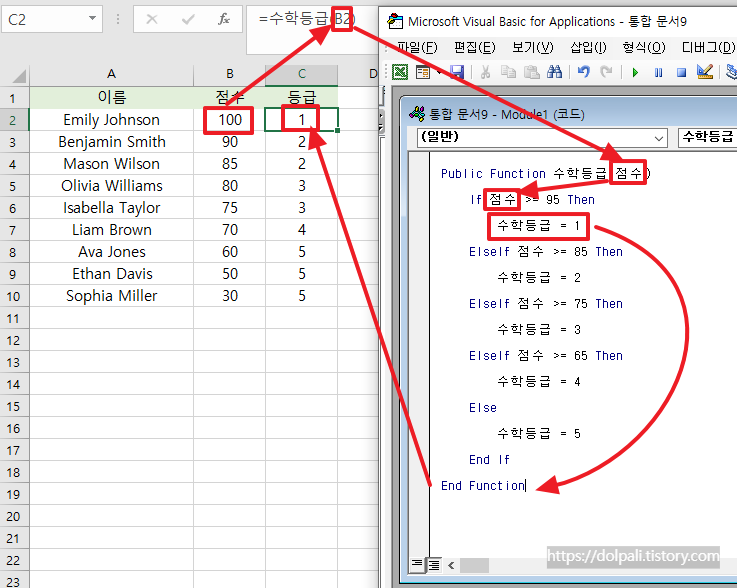
Task: Click the score cell 70 for Liam Brown
Action: click(229, 230)
